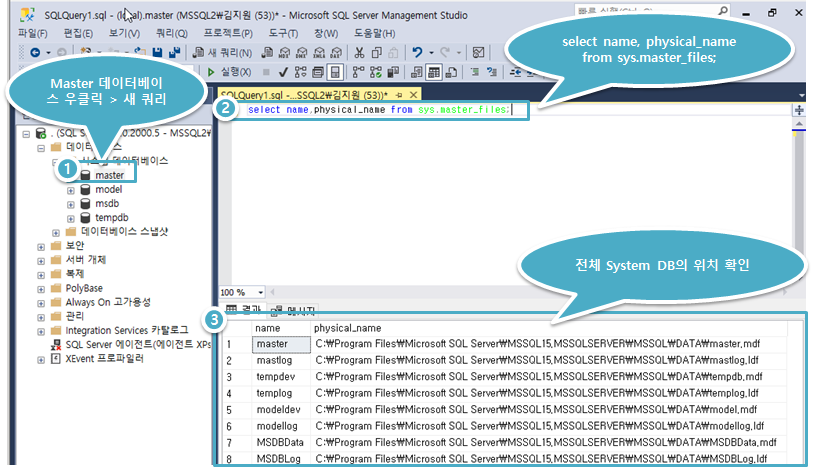The height and width of the screenshot is (467, 813).
Task: Expand the 데이터베이스 스냅샷 folder
Action: pyautogui.click(x=56, y=233)
